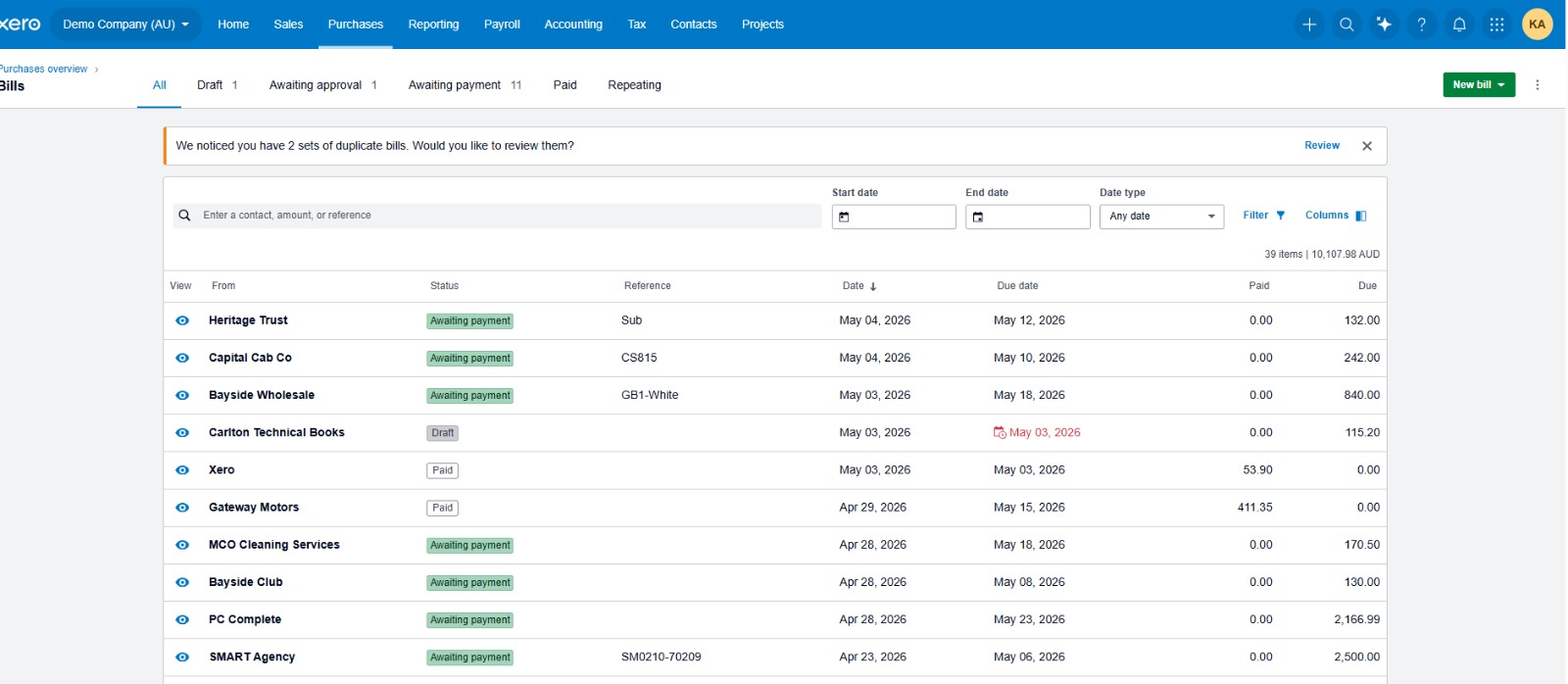1568x684 pixels.
Task: Open the notifications bell
Action: [1459, 24]
